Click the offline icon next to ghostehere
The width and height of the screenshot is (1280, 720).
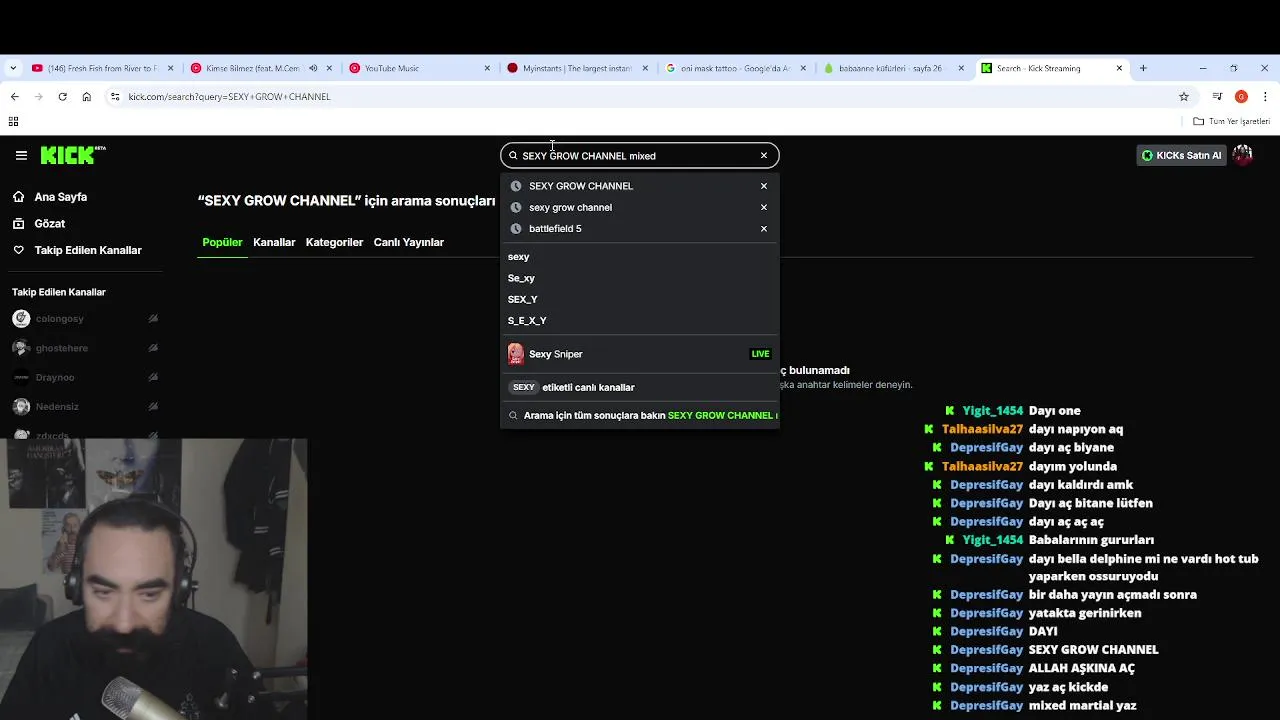coord(153,348)
